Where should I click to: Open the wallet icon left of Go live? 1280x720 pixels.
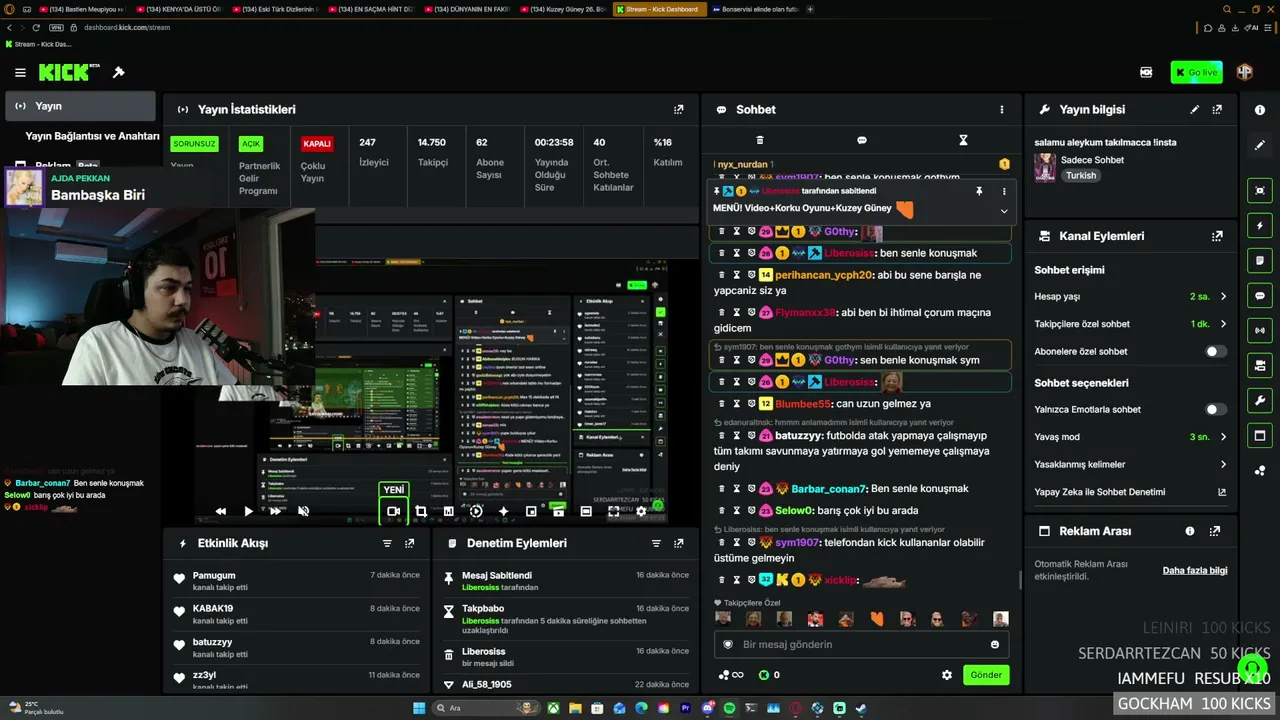[x=1146, y=72]
